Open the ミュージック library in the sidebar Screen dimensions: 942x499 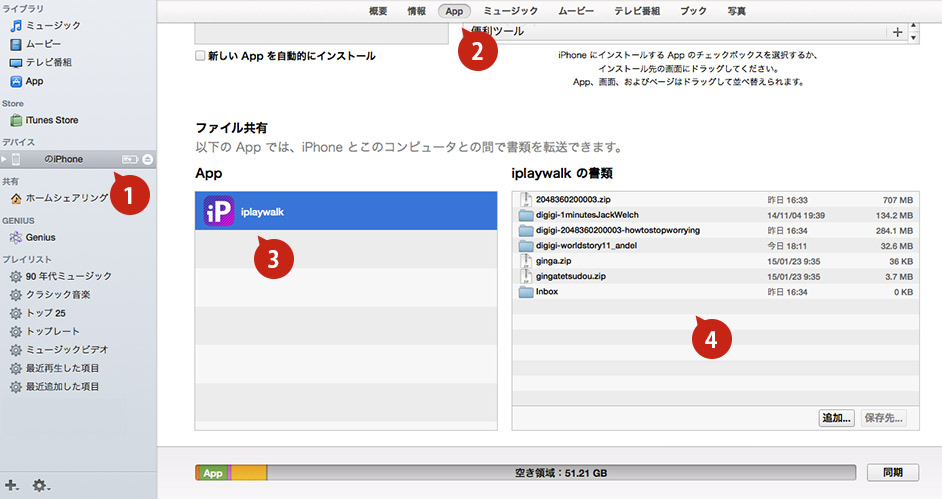pyautogui.click(x=45, y=25)
